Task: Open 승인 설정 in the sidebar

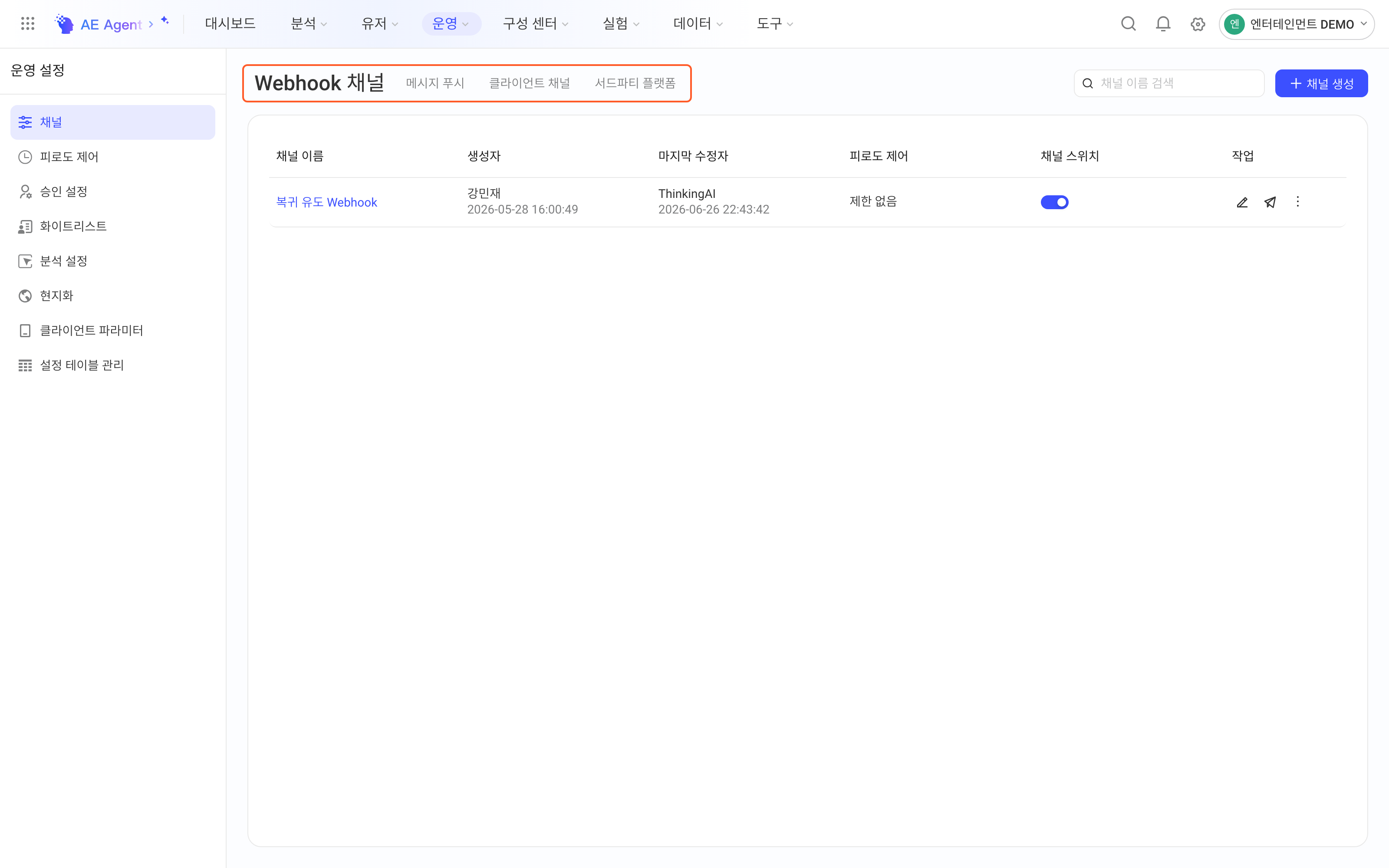Action: (x=112, y=192)
